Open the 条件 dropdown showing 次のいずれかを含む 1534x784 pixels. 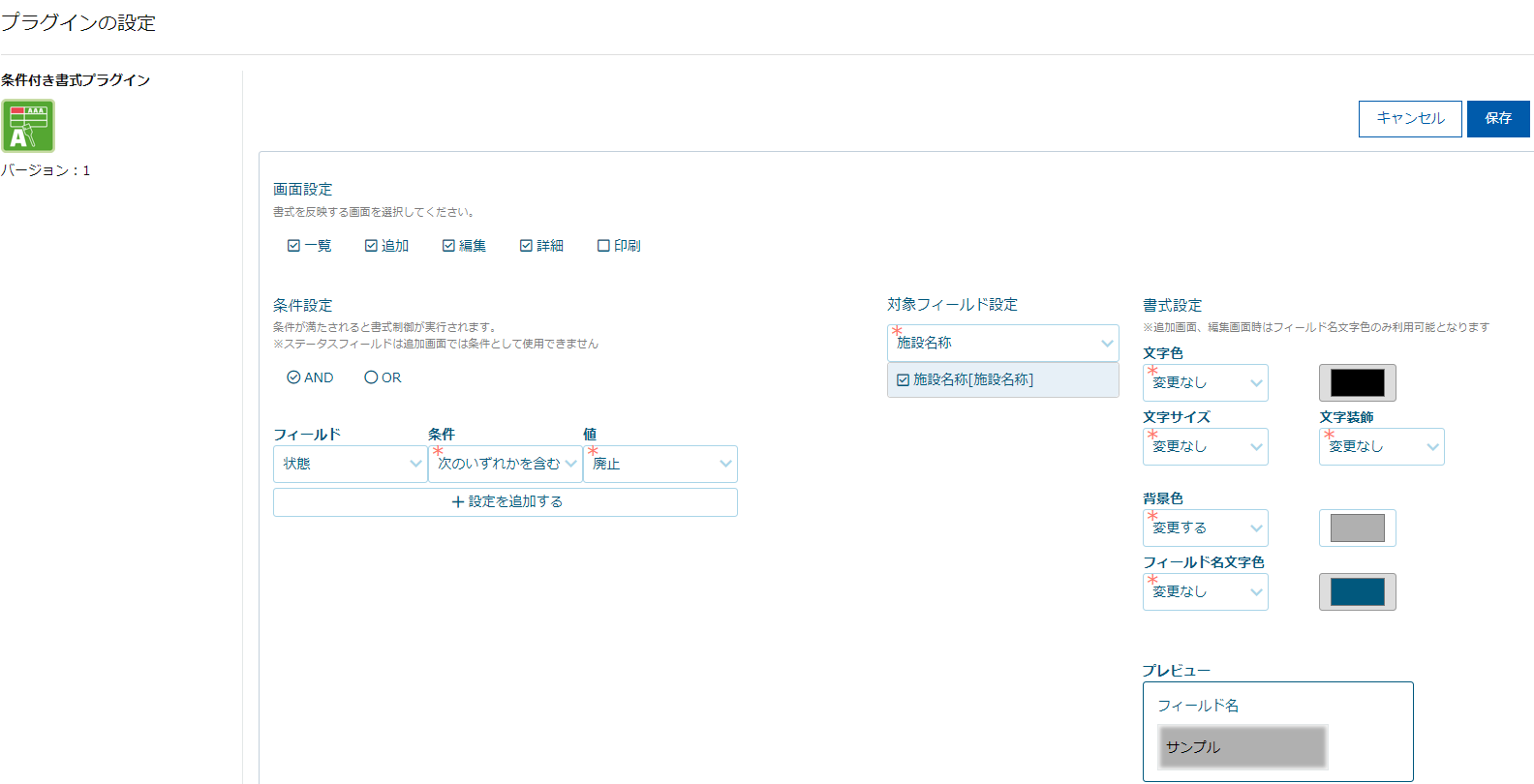pyautogui.click(x=505, y=464)
